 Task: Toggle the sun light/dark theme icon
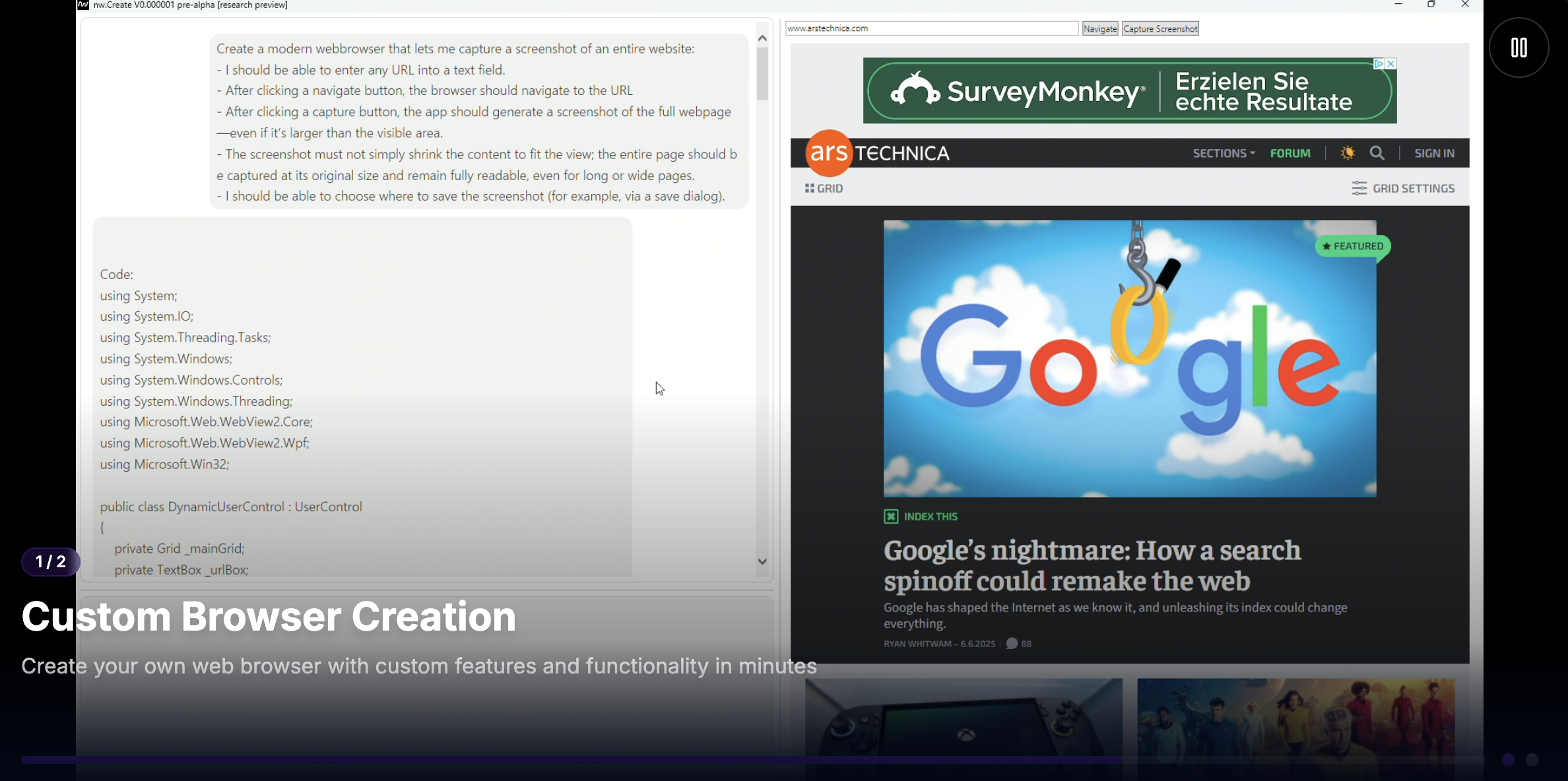point(1348,153)
